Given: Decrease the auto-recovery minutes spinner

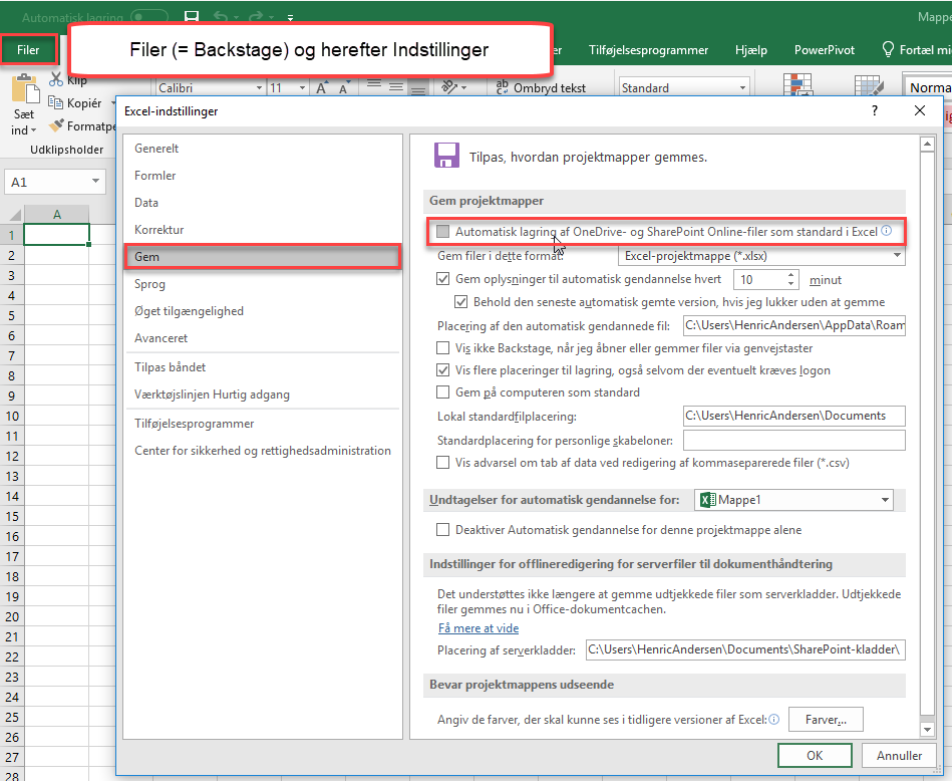Looking at the screenshot, I should coord(790,284).
